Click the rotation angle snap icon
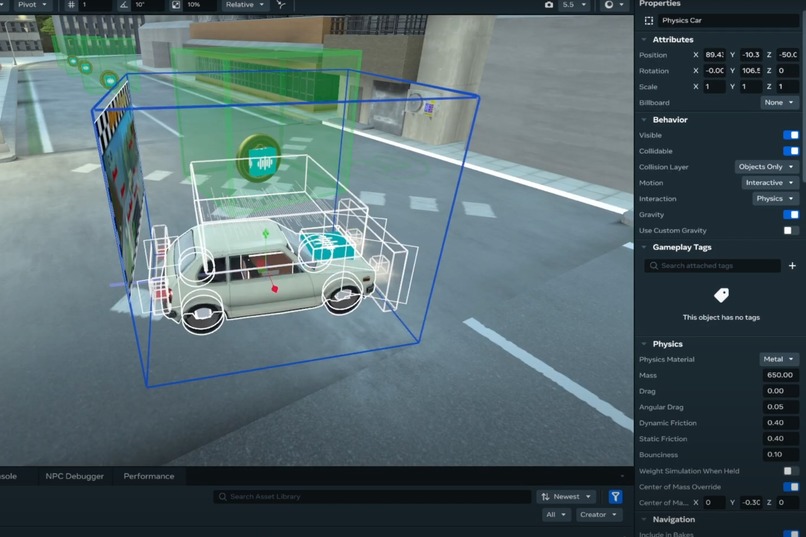This screenshot has height=537, width=806. pos(123,5)
